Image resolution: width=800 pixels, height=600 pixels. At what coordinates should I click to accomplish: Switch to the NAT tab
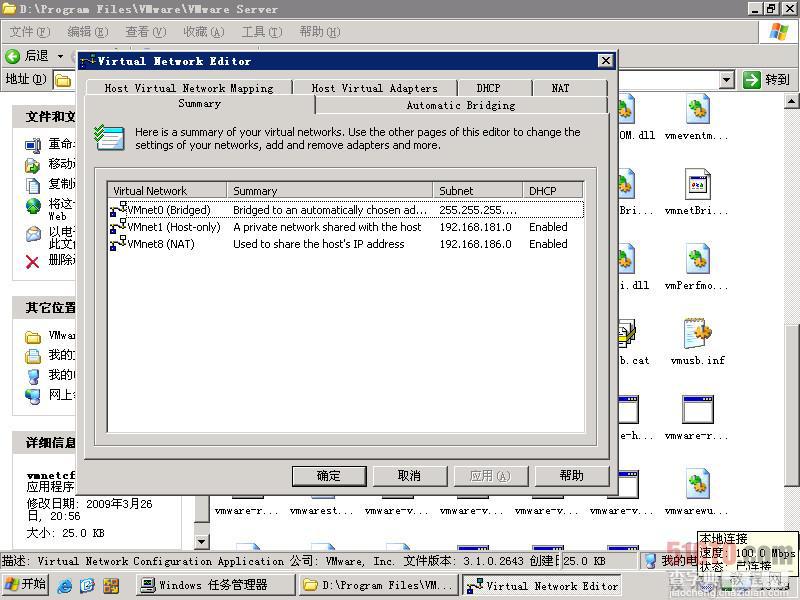[560, 88]
